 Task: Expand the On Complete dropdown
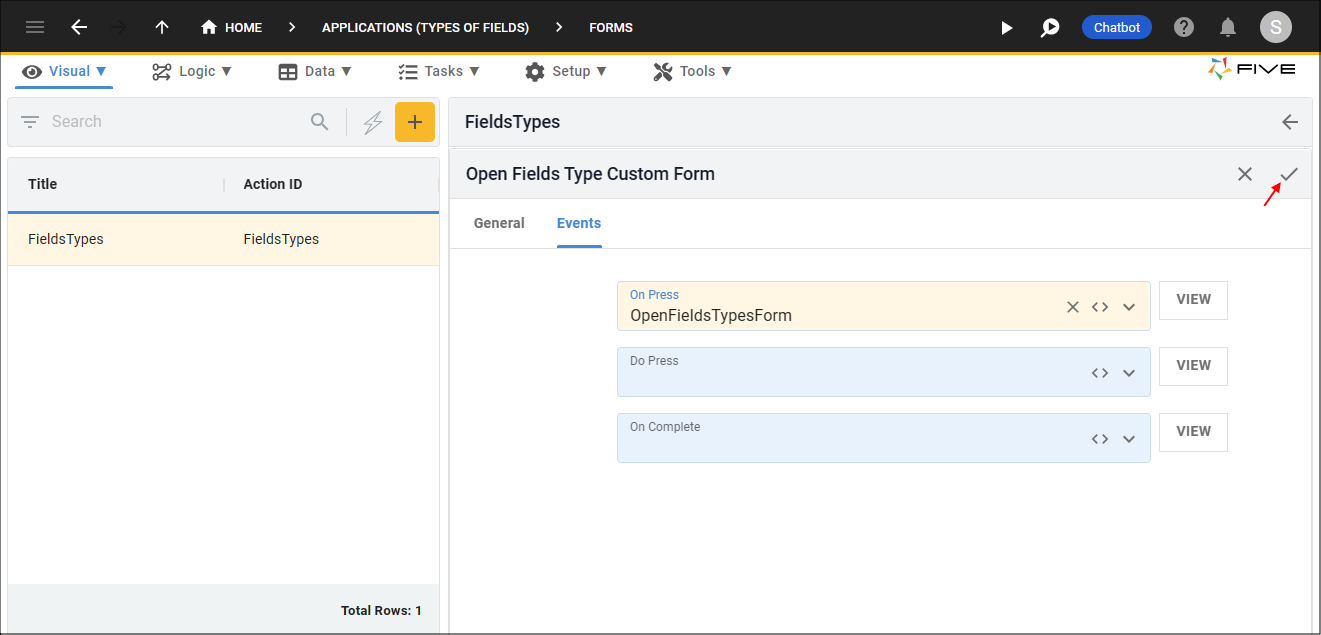click(1129, 439)
